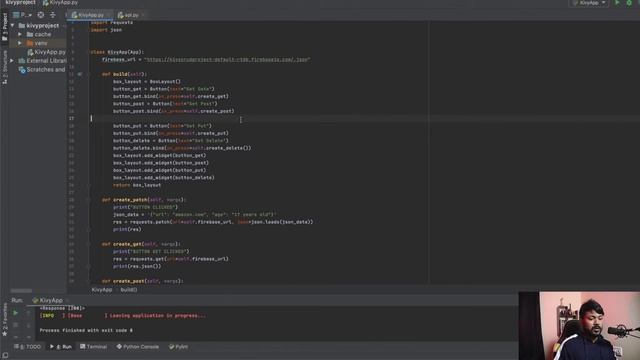Click the KivyApp.py breadcrumb in the navigation bar
640x360 pixels.
(60, 2)
